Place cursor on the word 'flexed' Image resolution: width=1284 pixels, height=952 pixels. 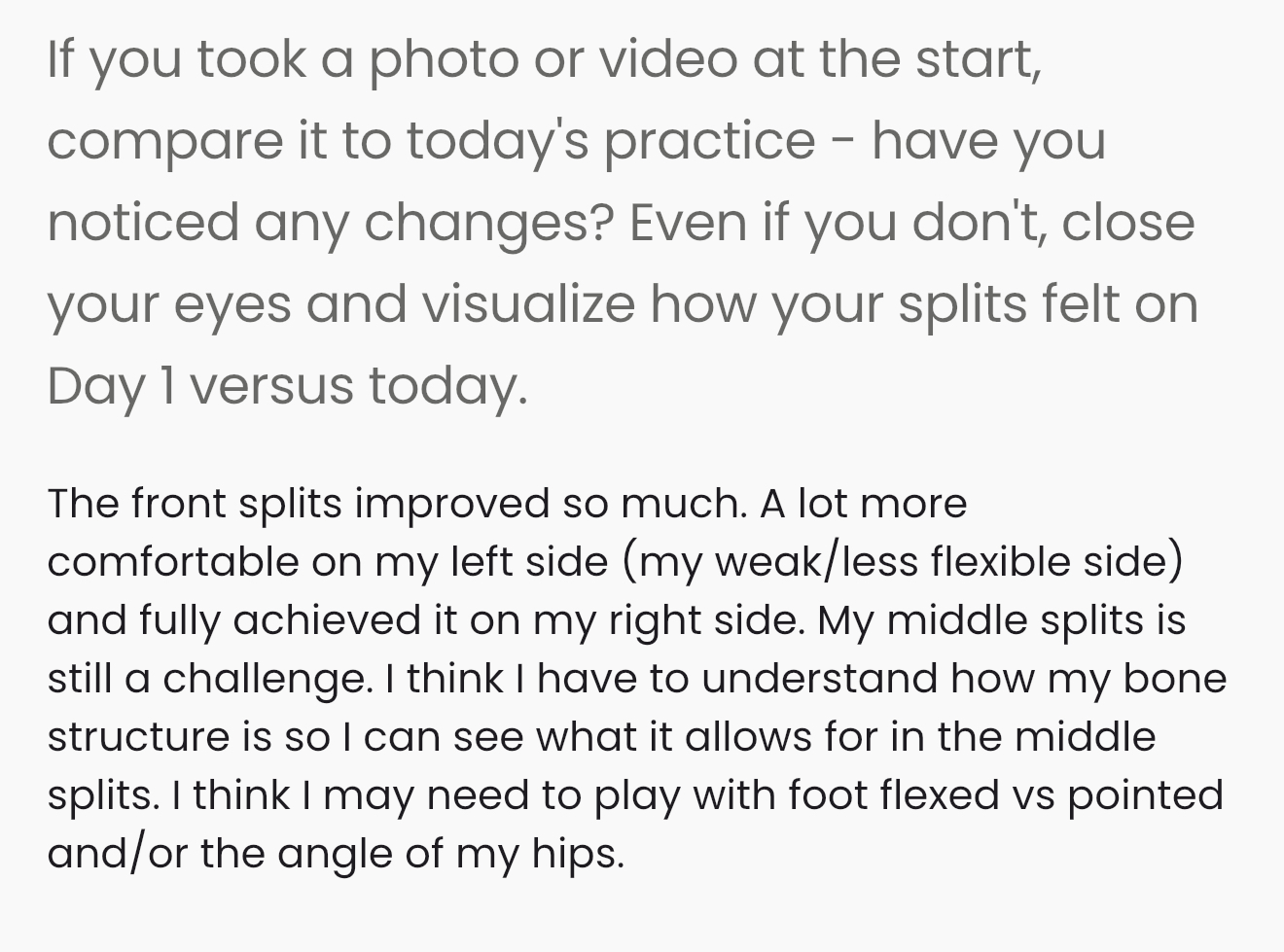(940, 795)
